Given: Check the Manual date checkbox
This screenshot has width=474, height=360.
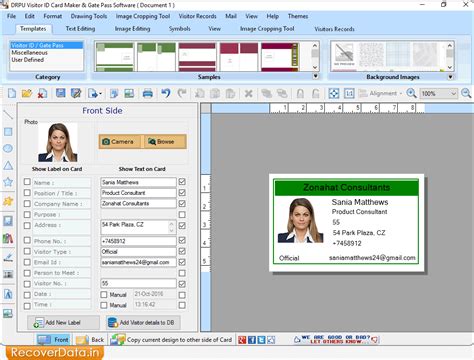Looking at the screenshot, I should tap(104, 295).
